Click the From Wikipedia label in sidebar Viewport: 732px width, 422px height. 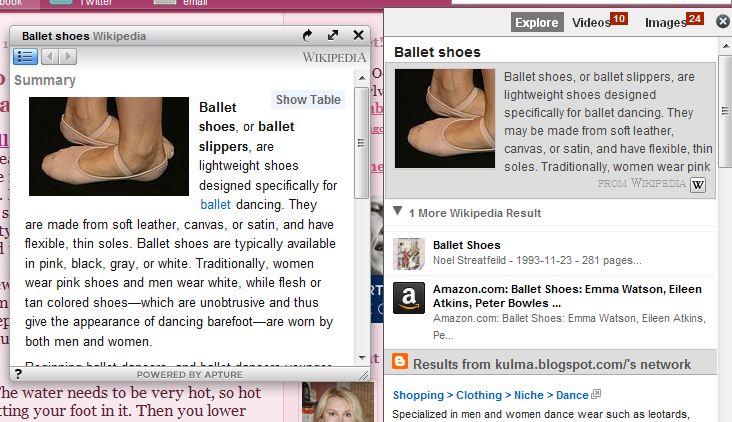click(x=641, y=183)
